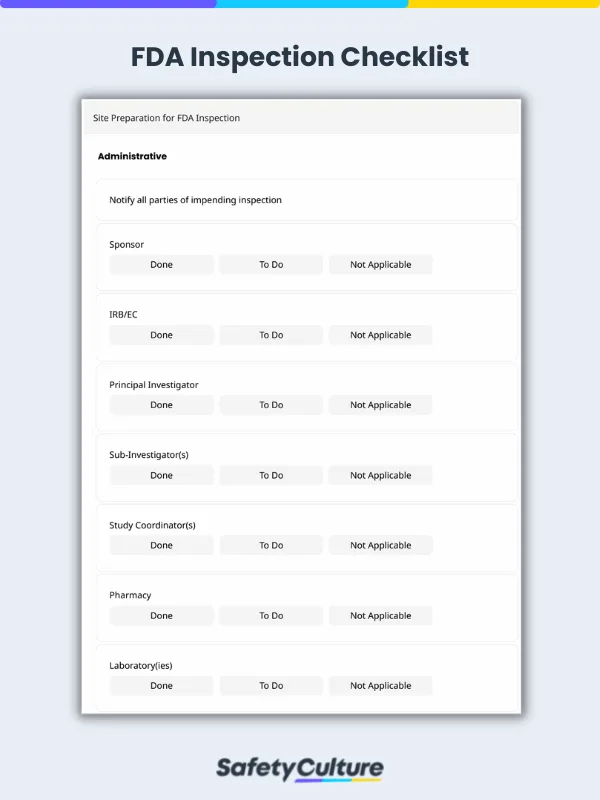Click the notify all parties inspection item
The height and width of the screenshot is (800, 600).
click(194, 200)
